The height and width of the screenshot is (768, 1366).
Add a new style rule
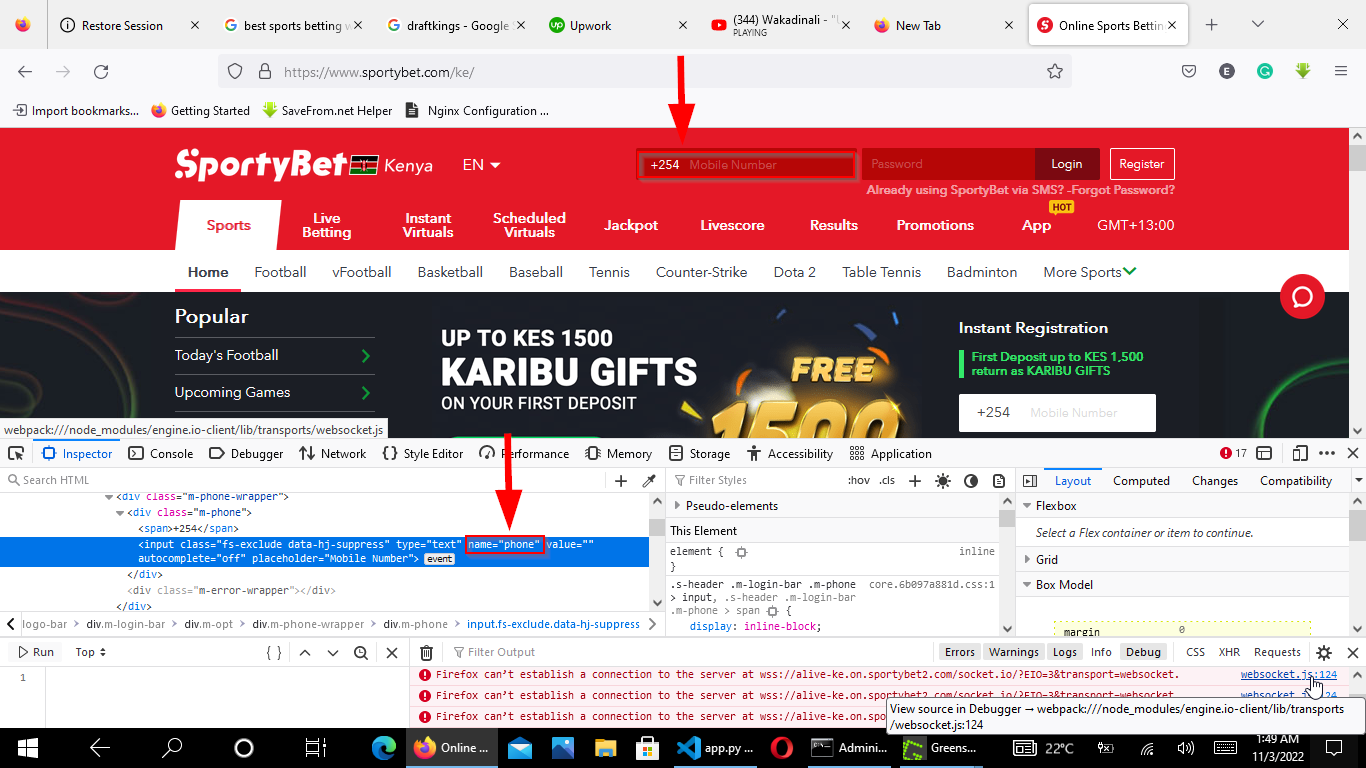coord(914,481)
